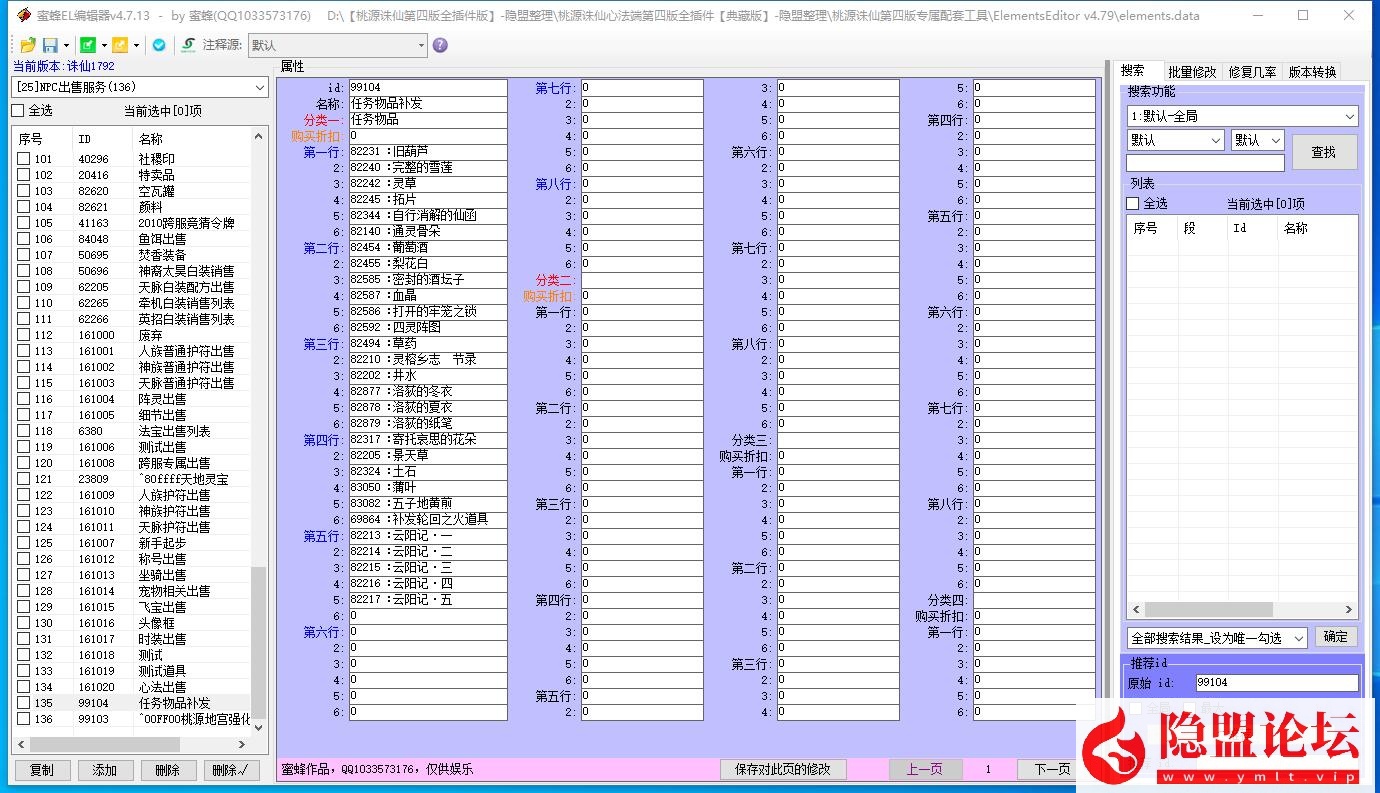Sort by the 名称 column header in left list
Screen dimensions: 1380x793
[x=150, y=139]
